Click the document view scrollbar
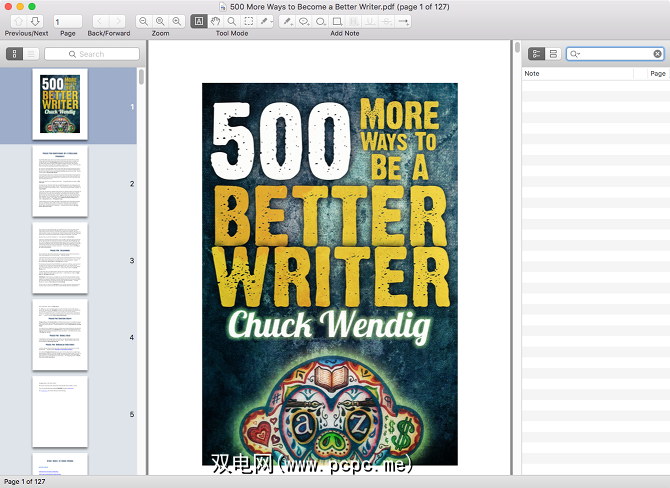670x488 pixels. tap(517, 47)
